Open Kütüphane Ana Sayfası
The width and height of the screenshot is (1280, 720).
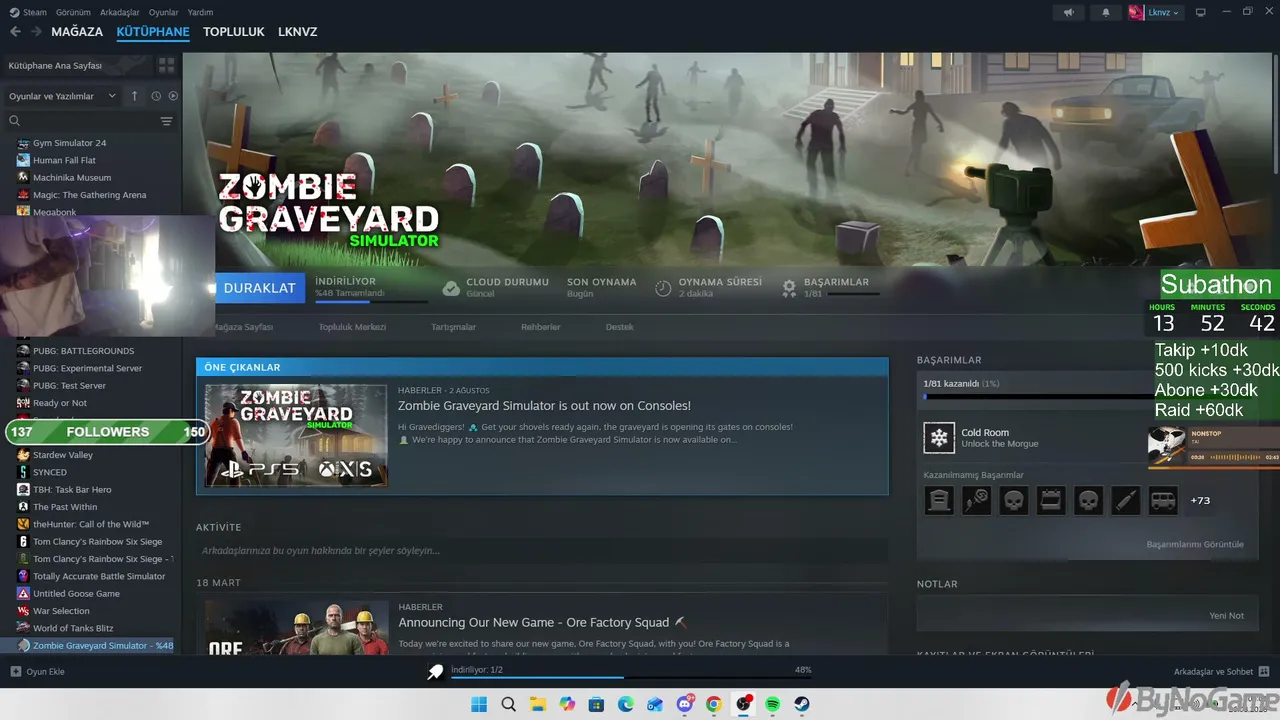point(76,65)
